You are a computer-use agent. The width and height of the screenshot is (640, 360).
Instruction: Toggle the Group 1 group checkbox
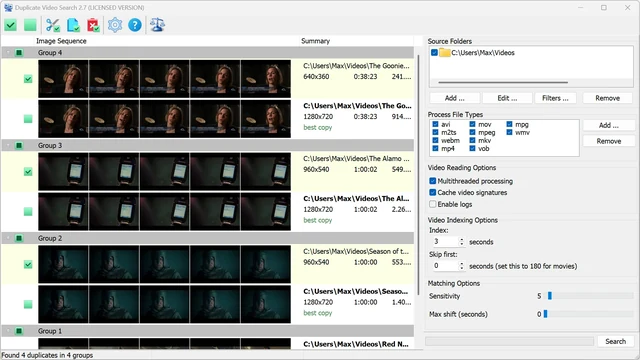coord(19,331)
